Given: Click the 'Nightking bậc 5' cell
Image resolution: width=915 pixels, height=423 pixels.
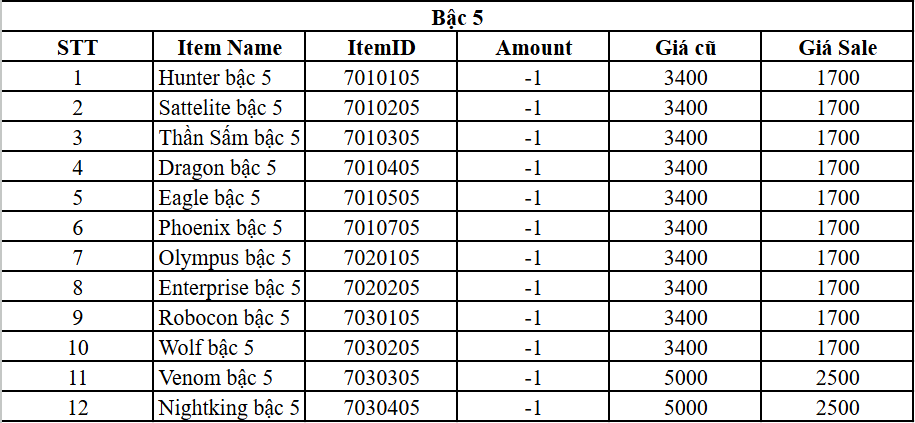Looking at the screenshot, I should [229, 408].
